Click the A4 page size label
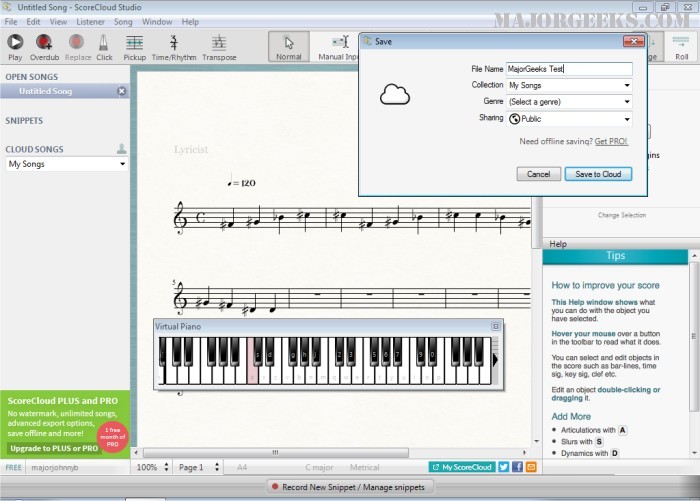This screenshot has width=700, height=501. pos(242,468)
